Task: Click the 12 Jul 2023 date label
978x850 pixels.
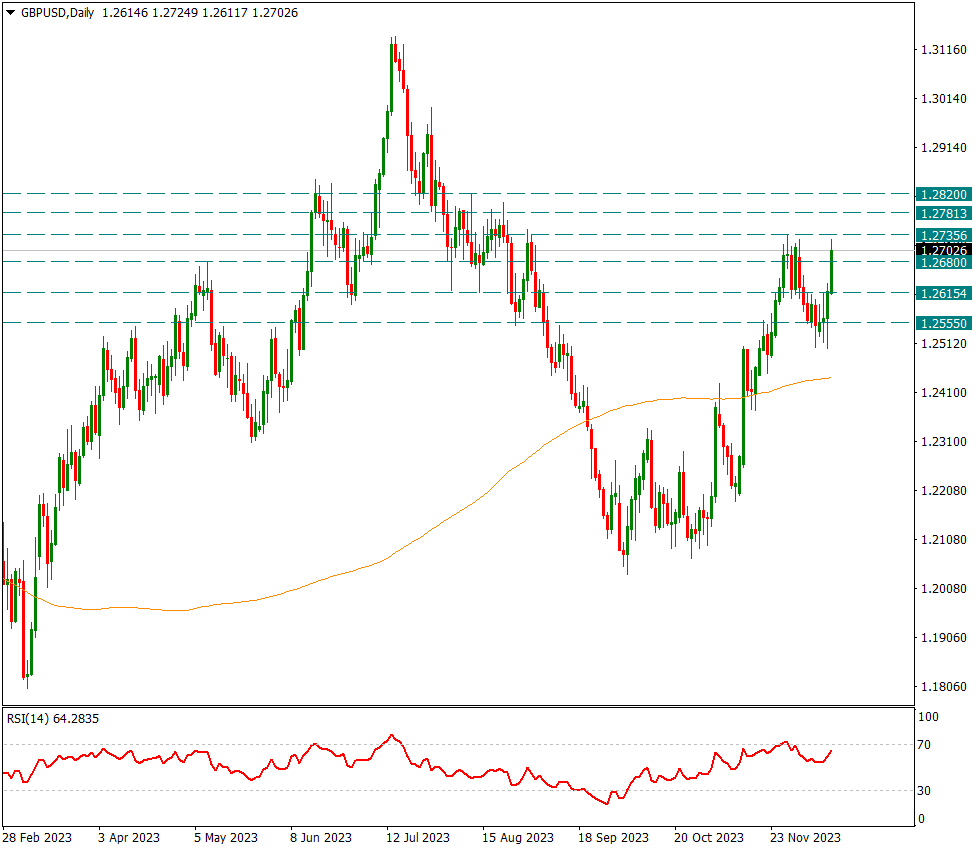Action: click(418, 838)
